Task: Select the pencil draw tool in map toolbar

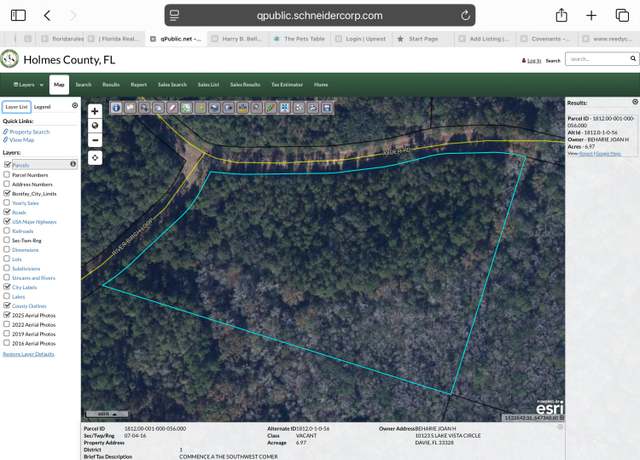Action: [x=172, y=108]
